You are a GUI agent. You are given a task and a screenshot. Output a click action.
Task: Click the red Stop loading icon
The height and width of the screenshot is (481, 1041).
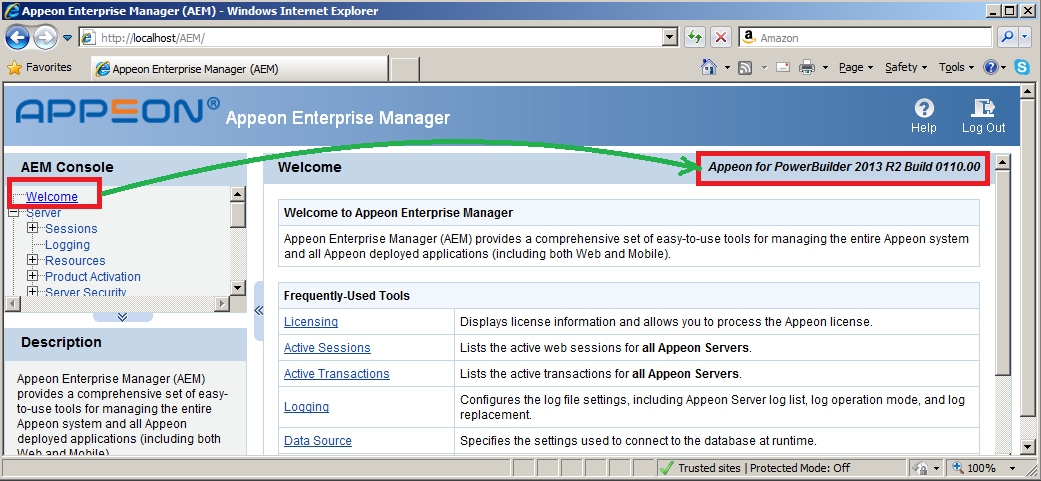tap(721, 38)
